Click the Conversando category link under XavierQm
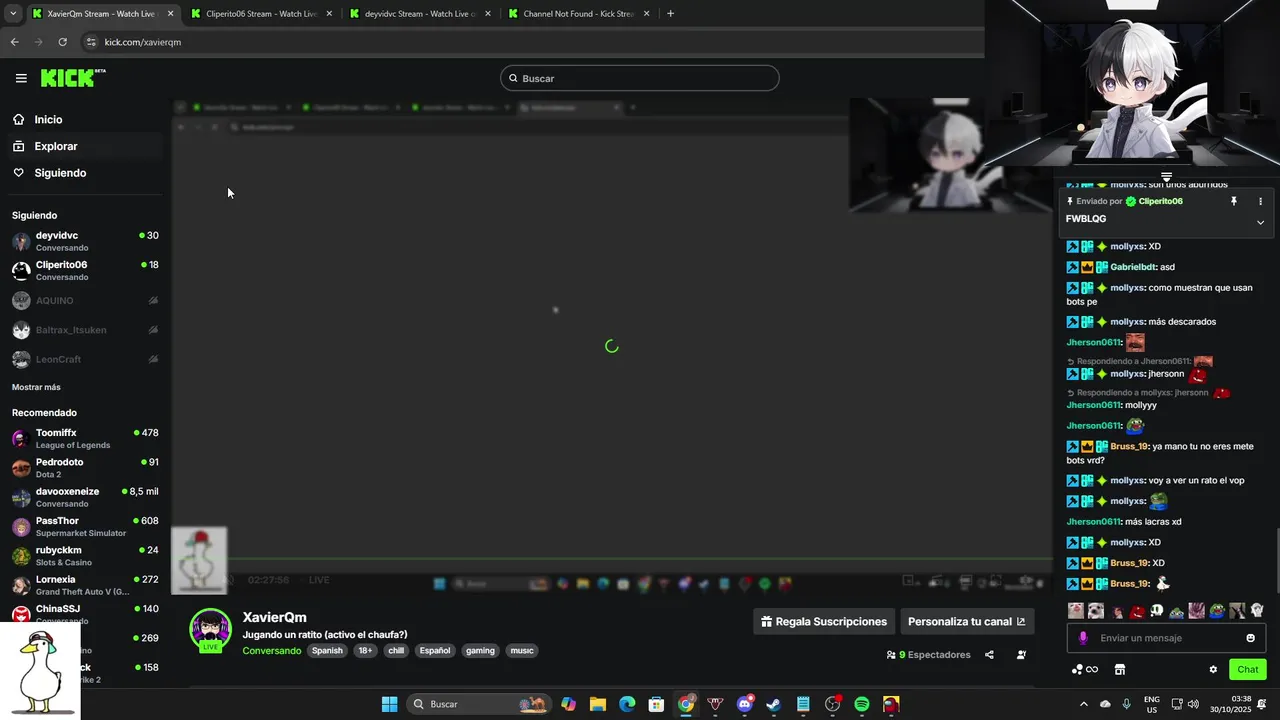 tap(271, 651)
